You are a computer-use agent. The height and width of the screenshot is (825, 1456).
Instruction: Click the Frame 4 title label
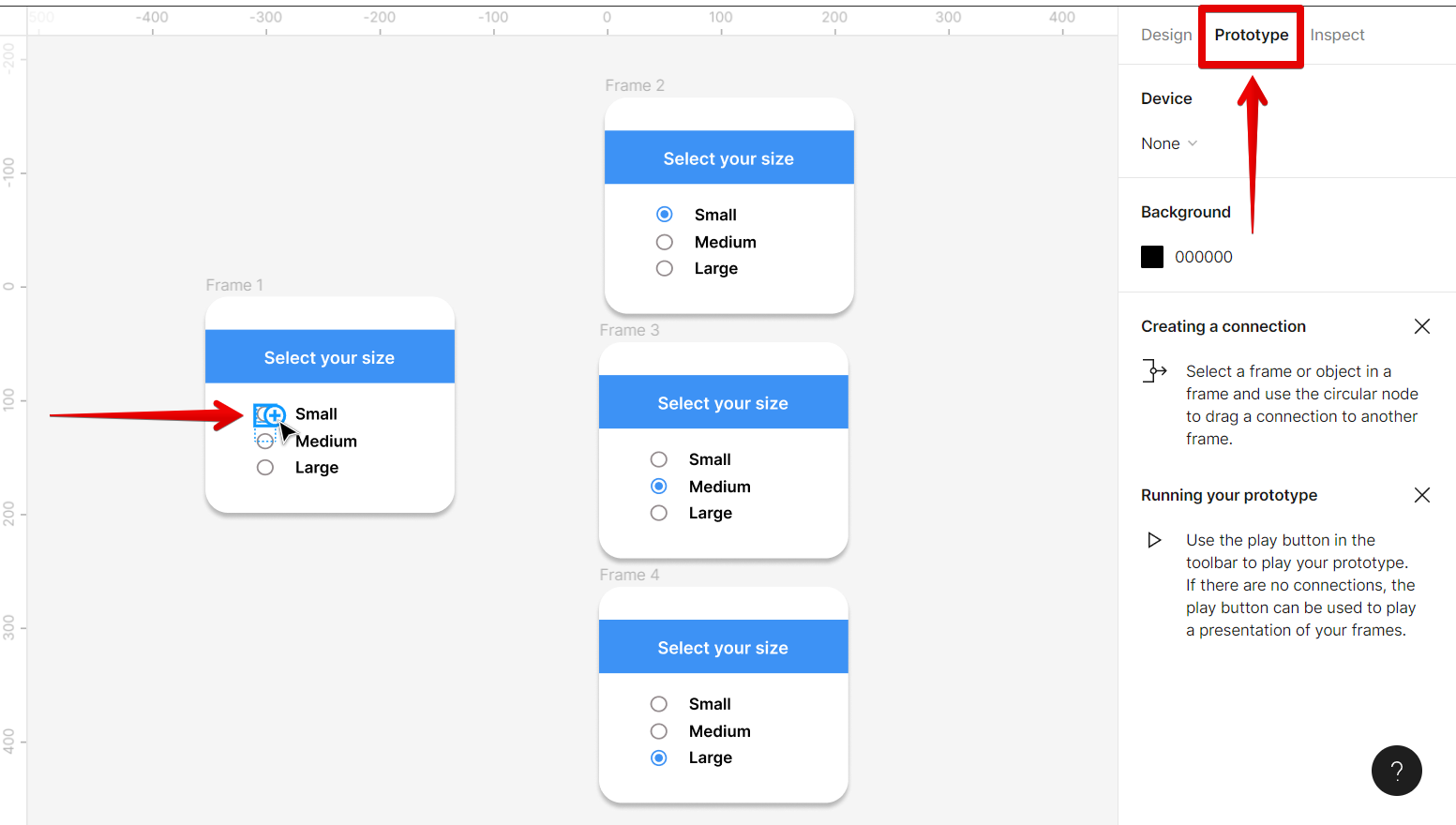point(629,575)
